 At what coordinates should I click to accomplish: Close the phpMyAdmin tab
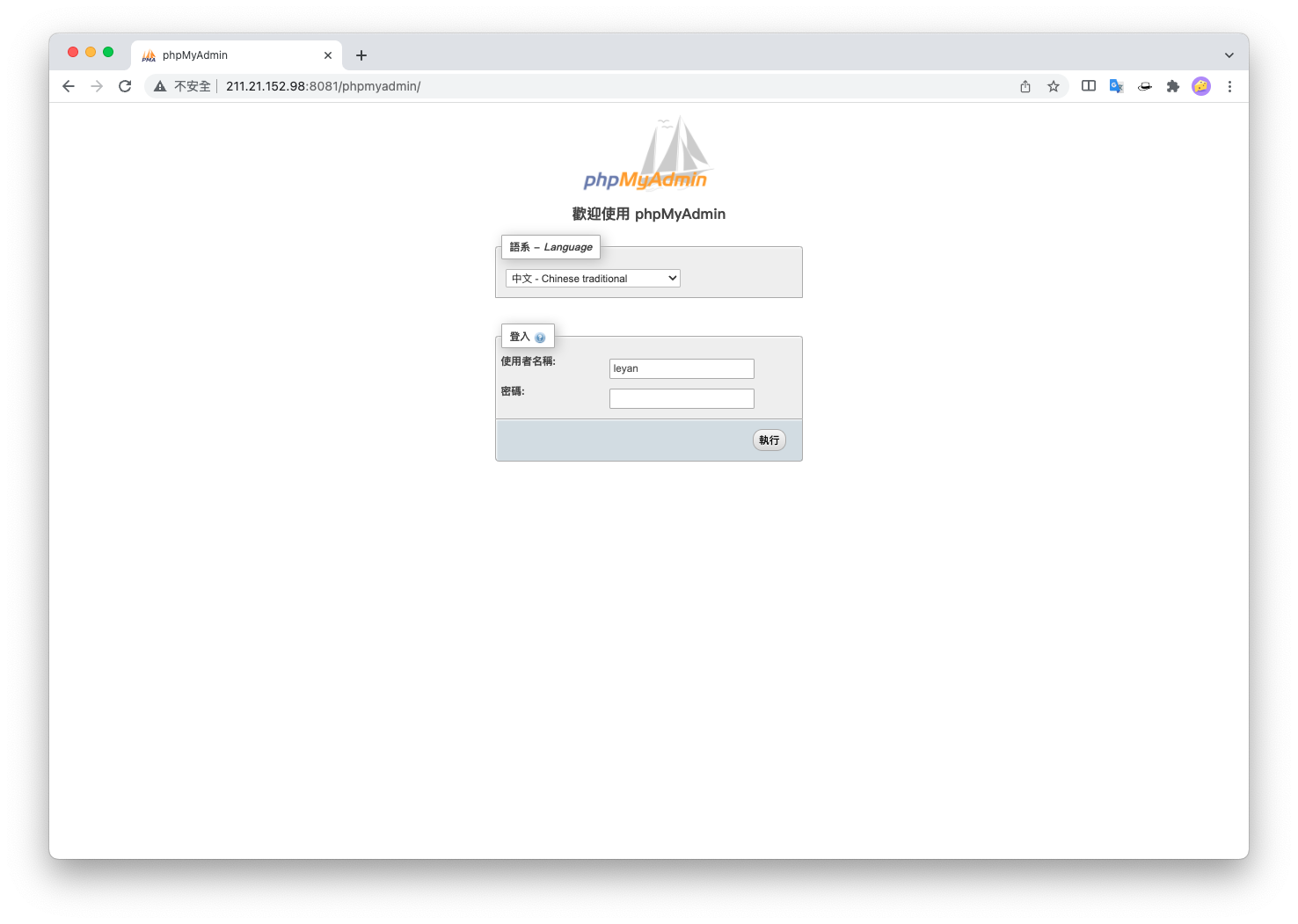(328, 55)
